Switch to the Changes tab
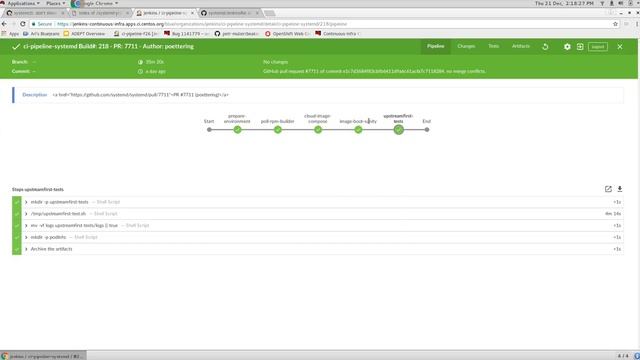 point(466,47)
